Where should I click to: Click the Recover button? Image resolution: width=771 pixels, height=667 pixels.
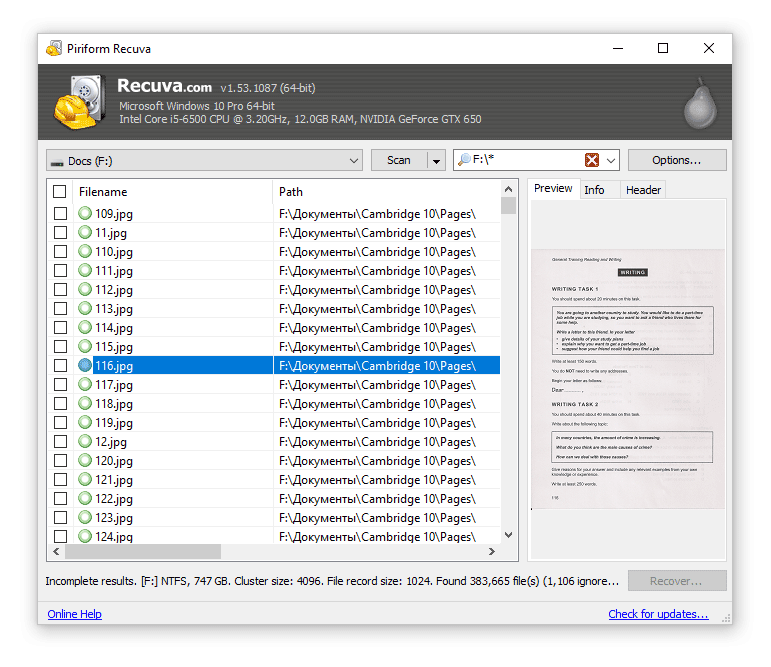click(x=677, y=581)
